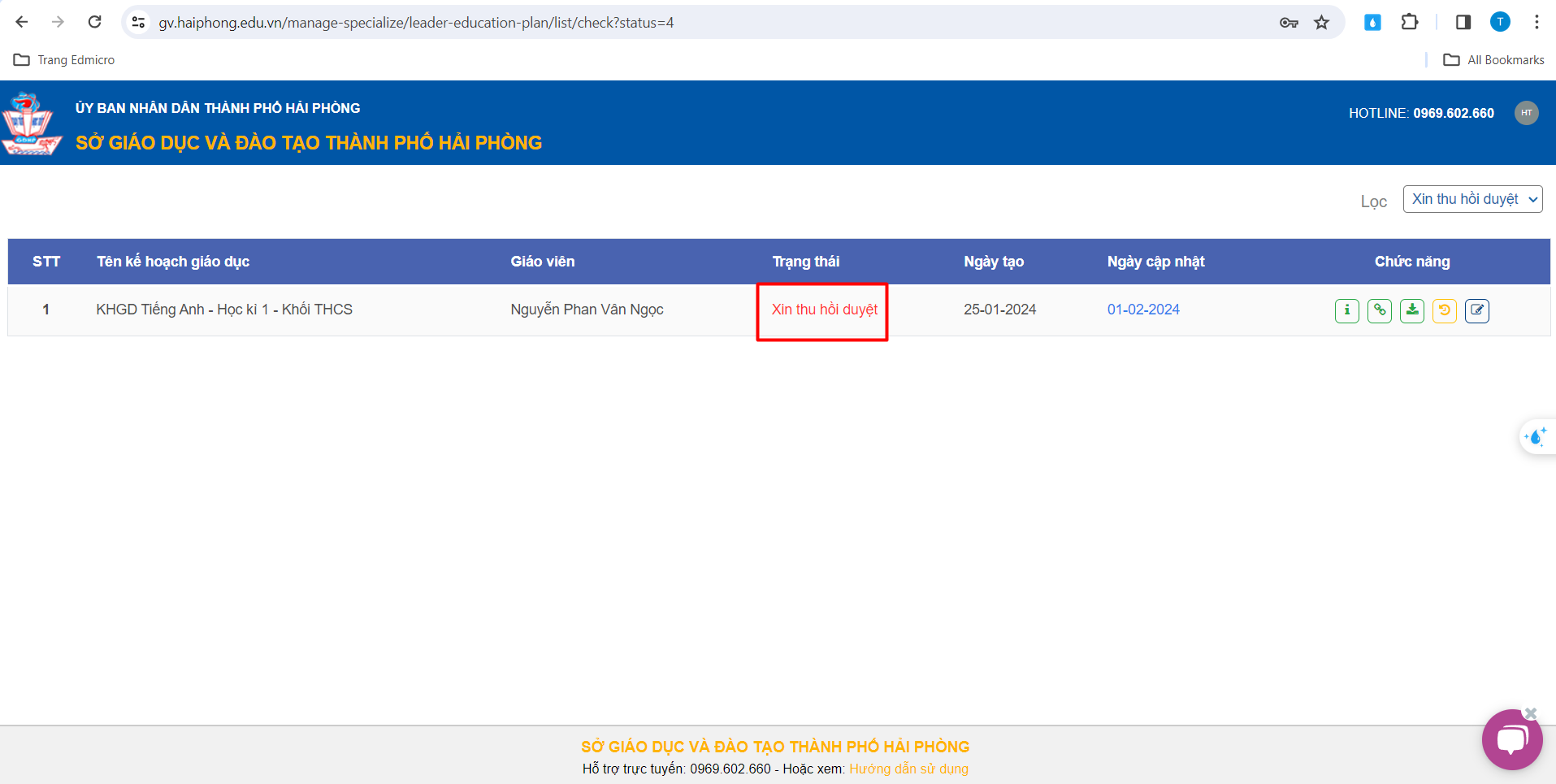
Task: Download the education plan with the green download icon
Action: click(1411, 310)
